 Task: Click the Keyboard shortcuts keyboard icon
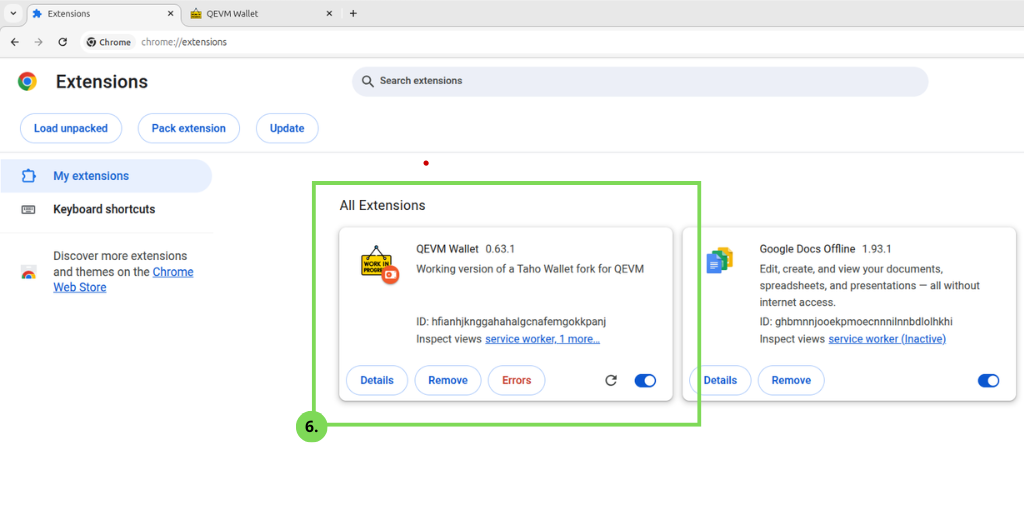point(28,210)
